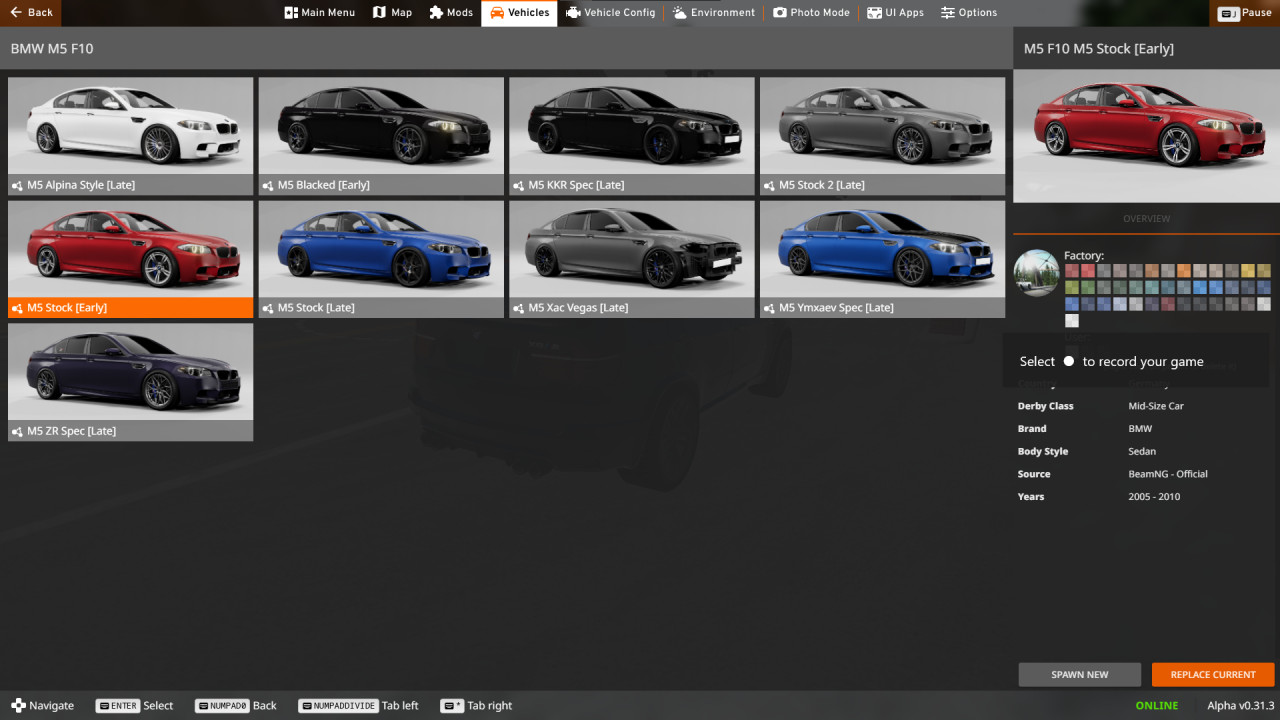This screenshot has height=720, width=1280.
Task: Click the config icon beside M5 Blacked [Early]
Action: pos(268,185)
